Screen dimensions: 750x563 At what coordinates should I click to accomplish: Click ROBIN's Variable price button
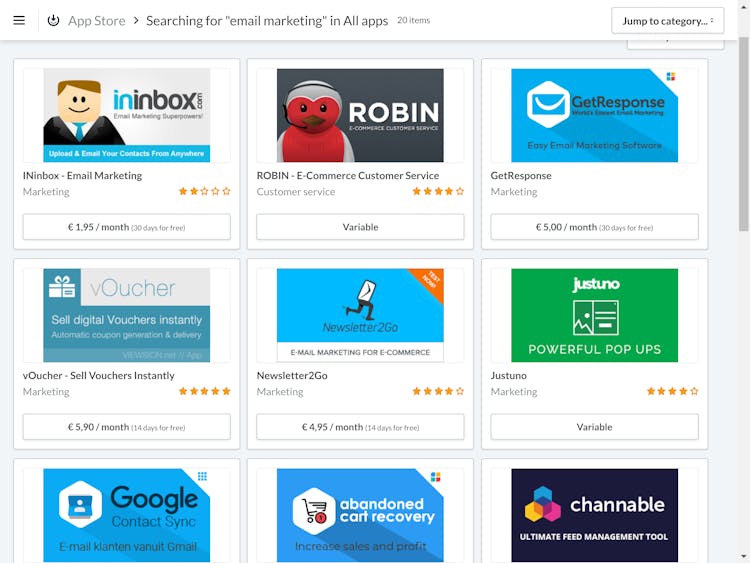pyautogui.click(x=360, y=227)
